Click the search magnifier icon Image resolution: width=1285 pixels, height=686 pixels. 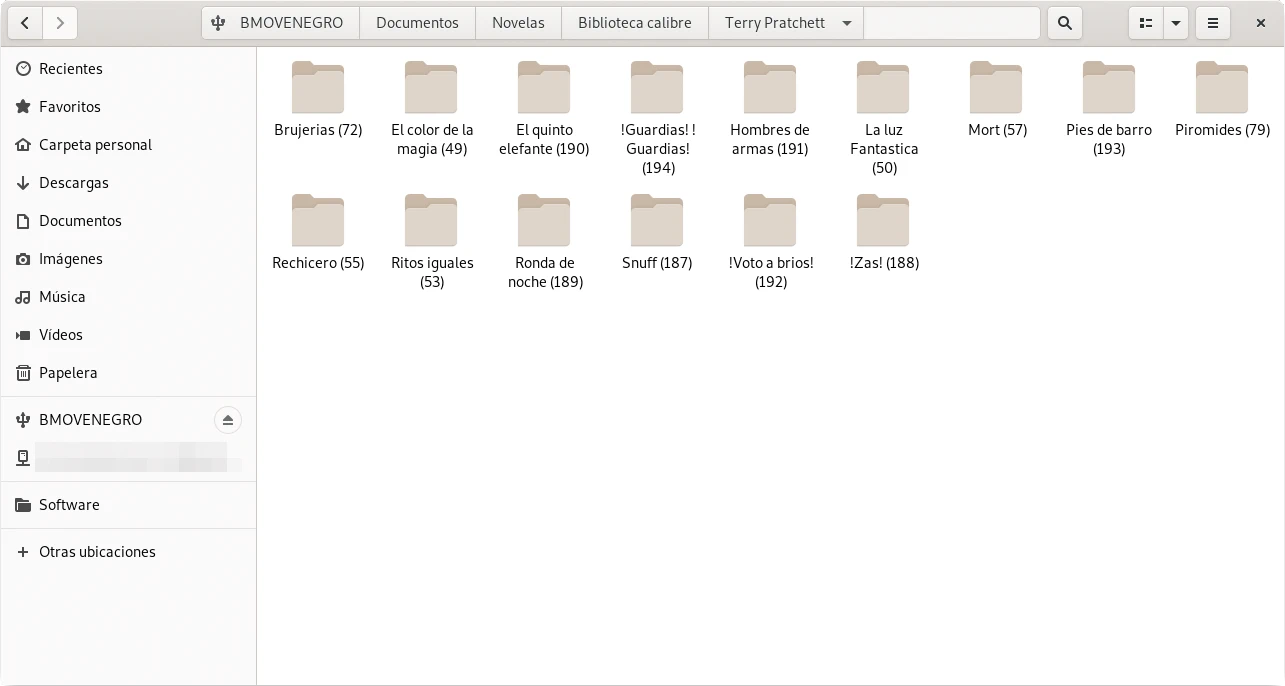pyautogui.click(x=1065, y=23)
